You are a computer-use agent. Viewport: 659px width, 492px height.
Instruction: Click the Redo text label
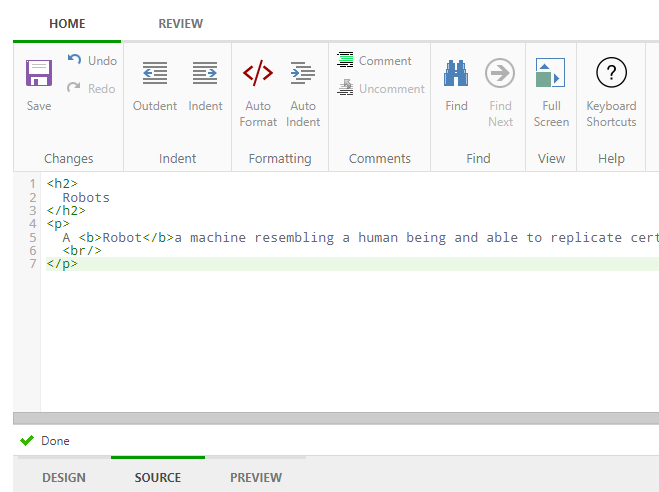pos(102,89)
